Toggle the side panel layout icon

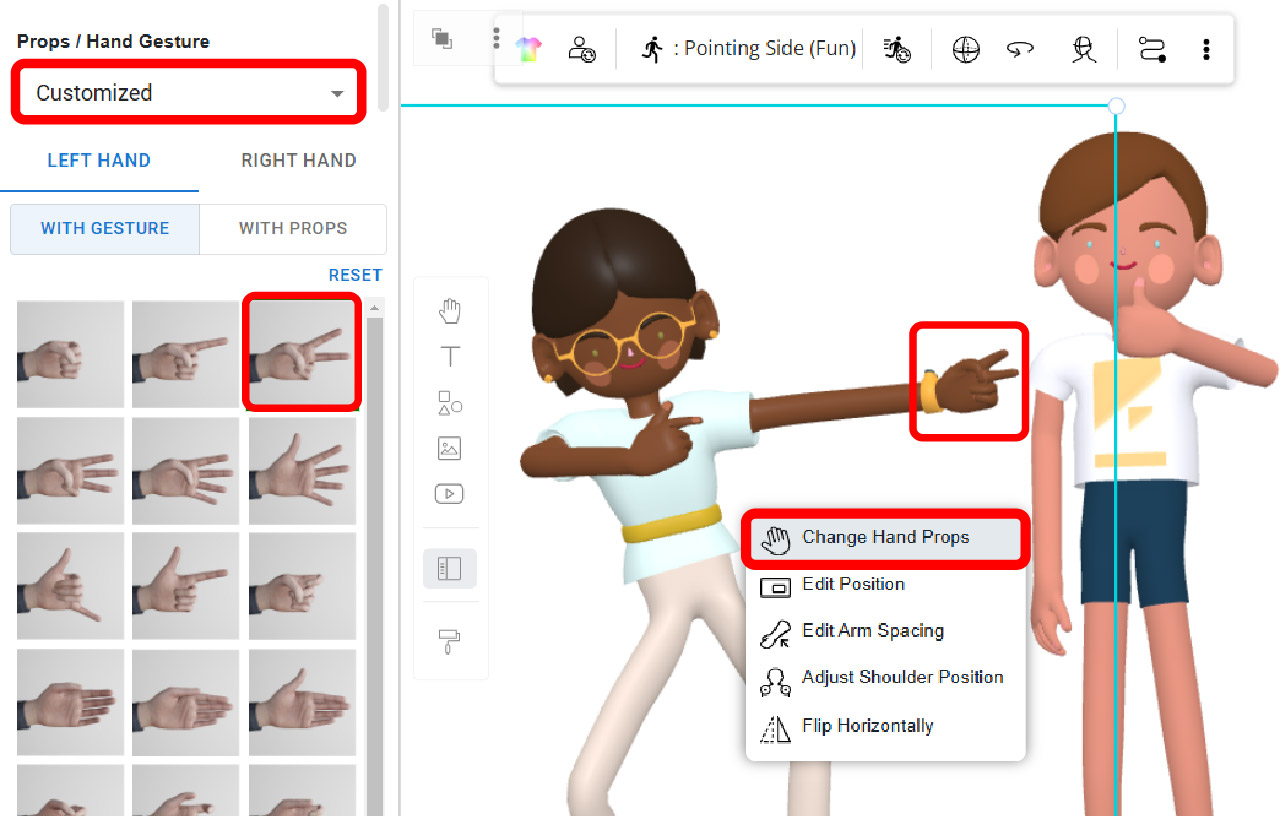450,567
